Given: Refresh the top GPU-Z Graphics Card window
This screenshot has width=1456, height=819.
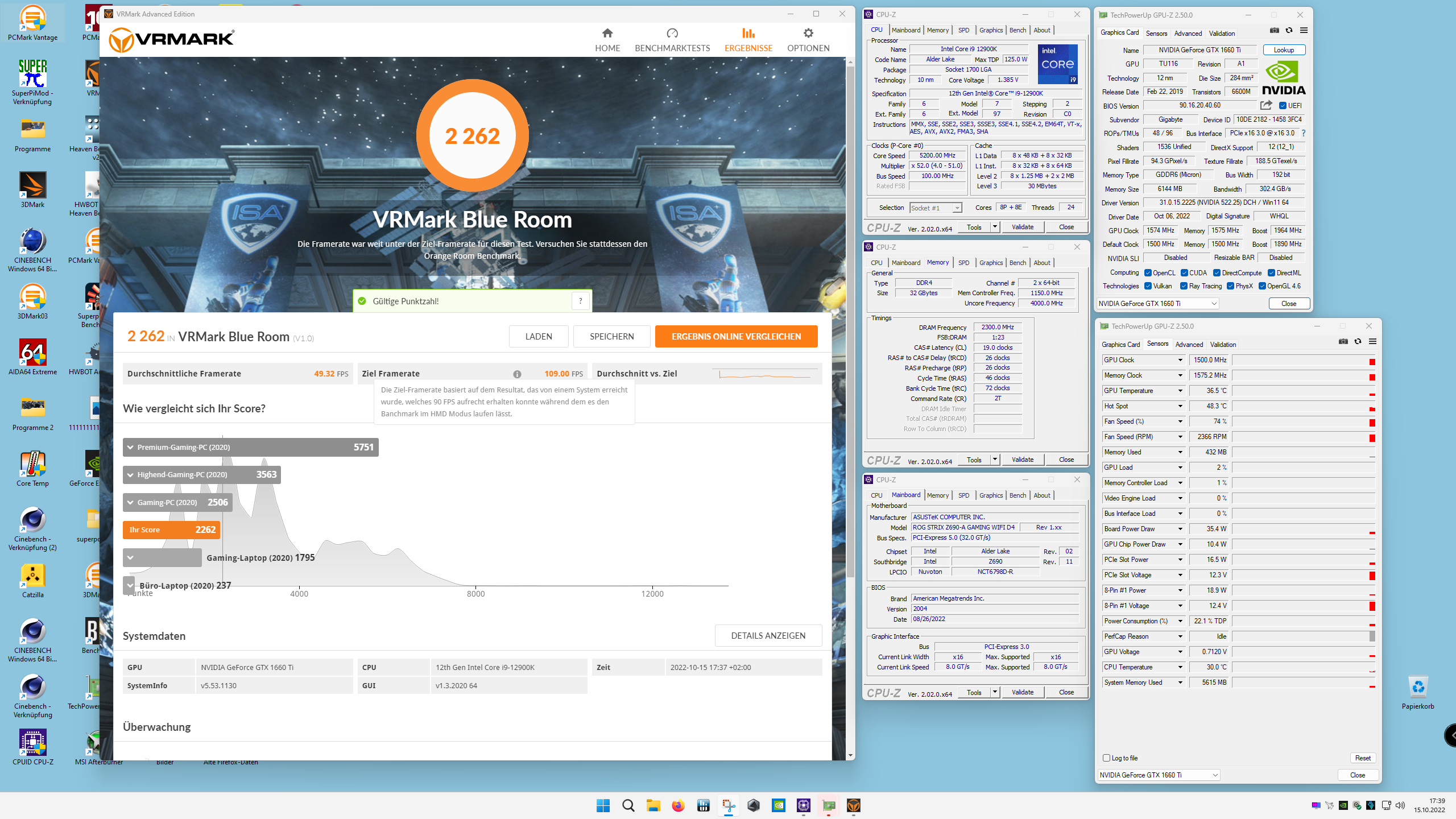Looking at the screenshot, I should pos(1289,31).
